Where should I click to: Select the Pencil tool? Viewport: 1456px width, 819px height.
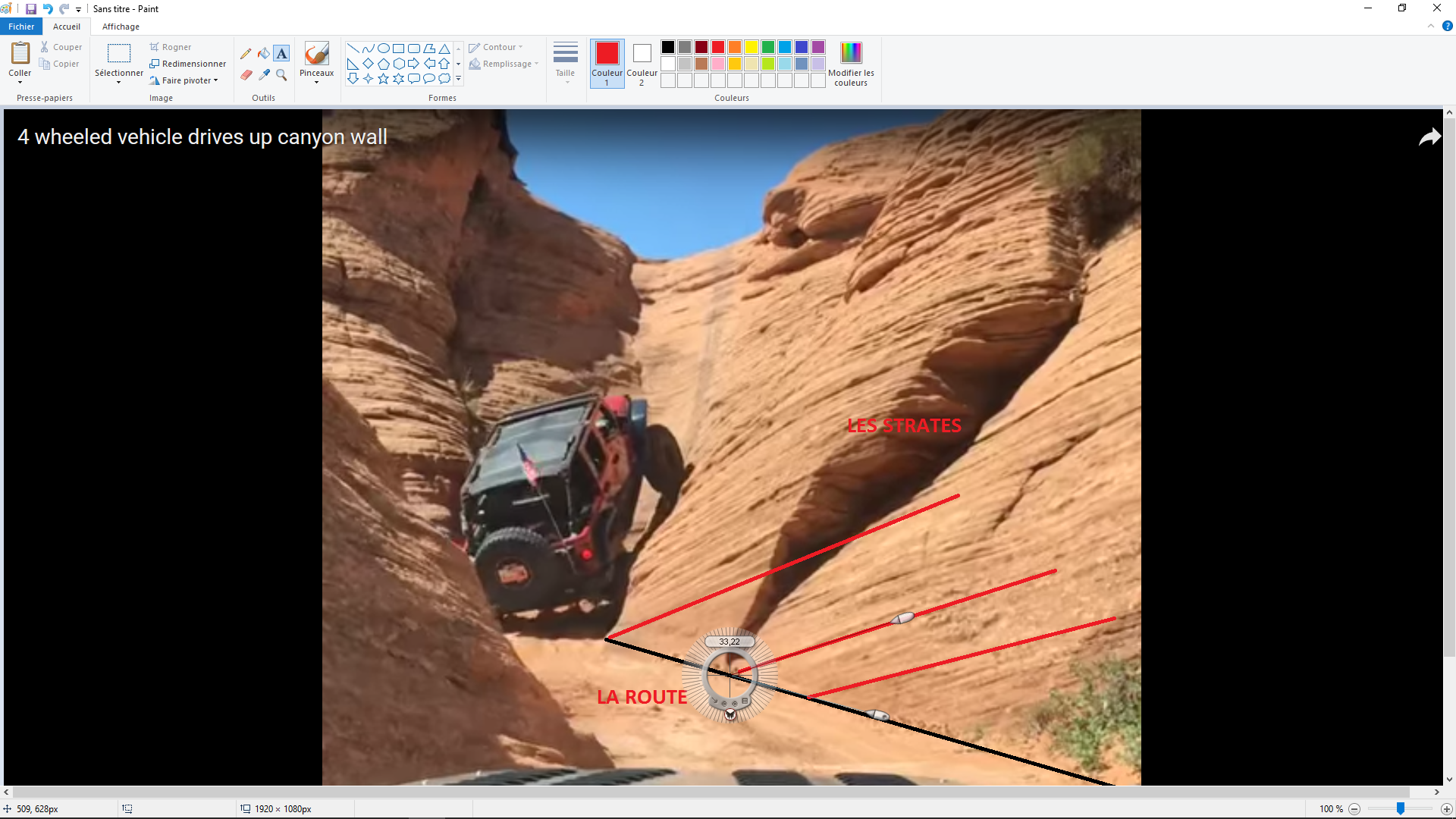(246, 54)
